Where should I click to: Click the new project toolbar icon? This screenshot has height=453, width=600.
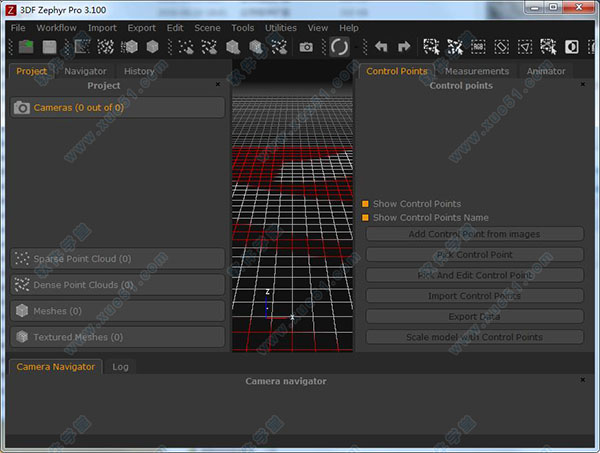click(82, 47)
